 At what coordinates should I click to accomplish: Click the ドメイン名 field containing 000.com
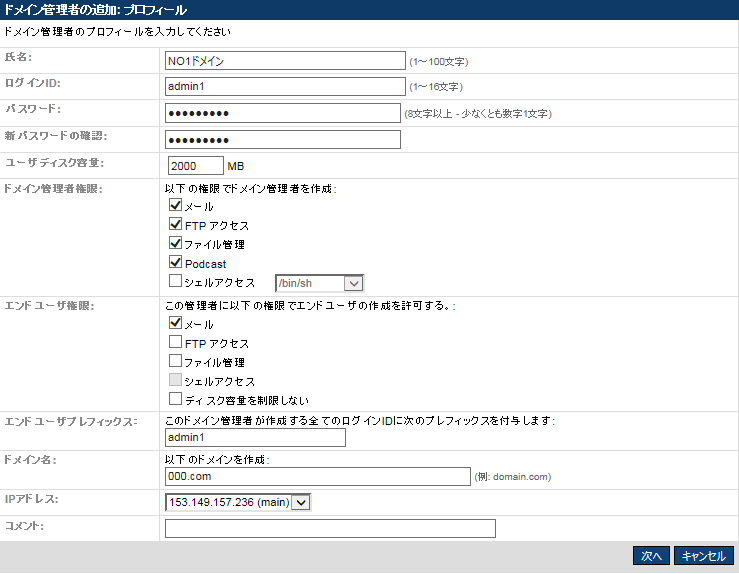(318, 476)
